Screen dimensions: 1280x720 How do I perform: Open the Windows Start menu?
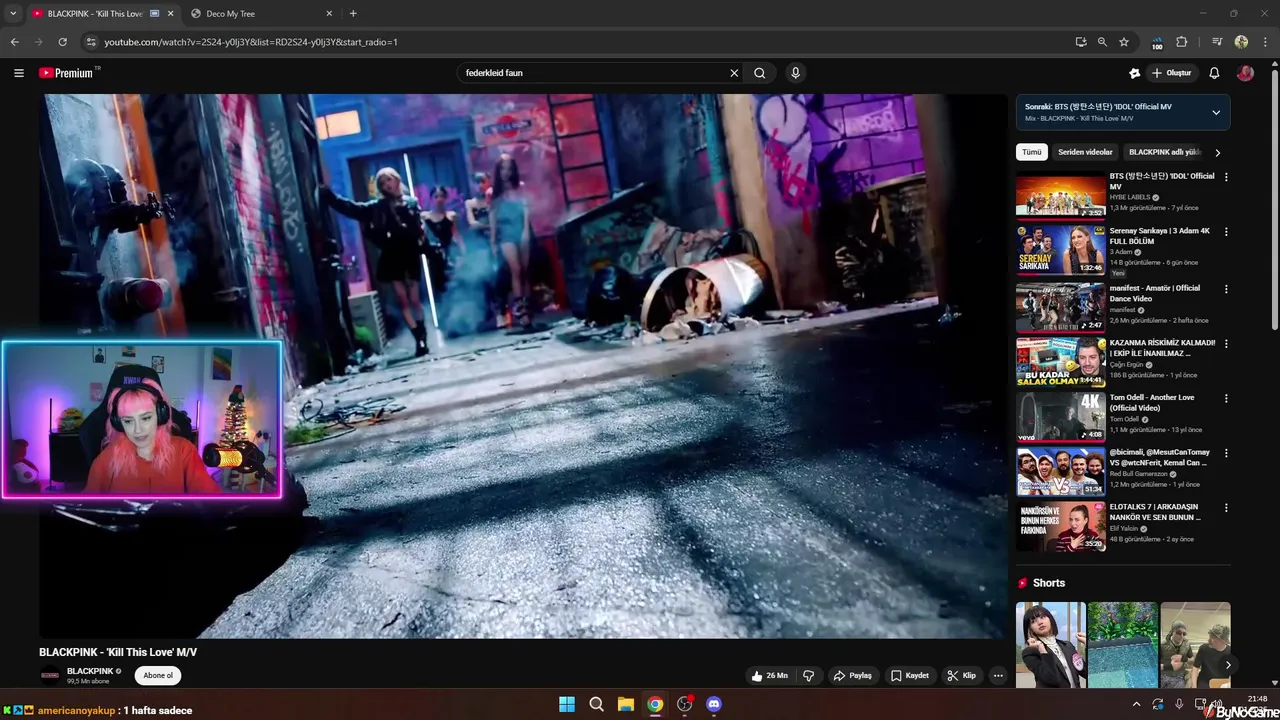[x=567, y=704]
